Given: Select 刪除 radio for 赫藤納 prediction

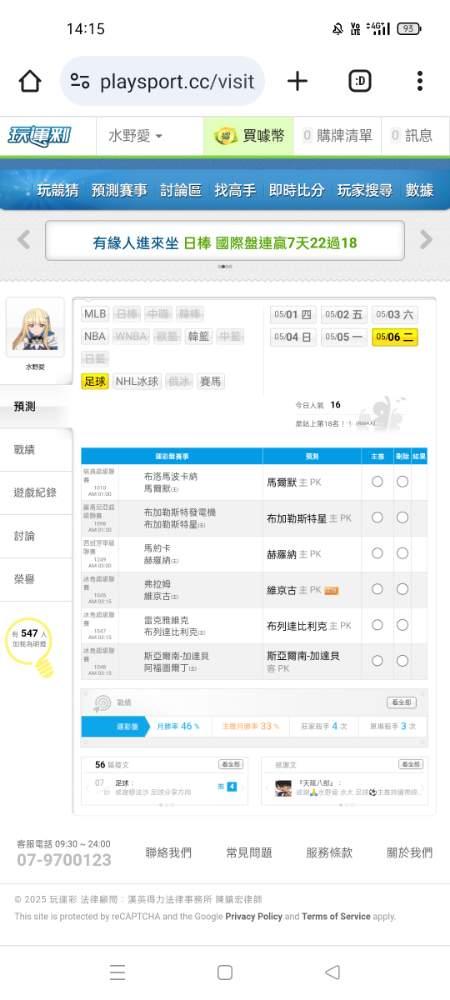Looking at the screenshot, I should (x=402, y=554).
